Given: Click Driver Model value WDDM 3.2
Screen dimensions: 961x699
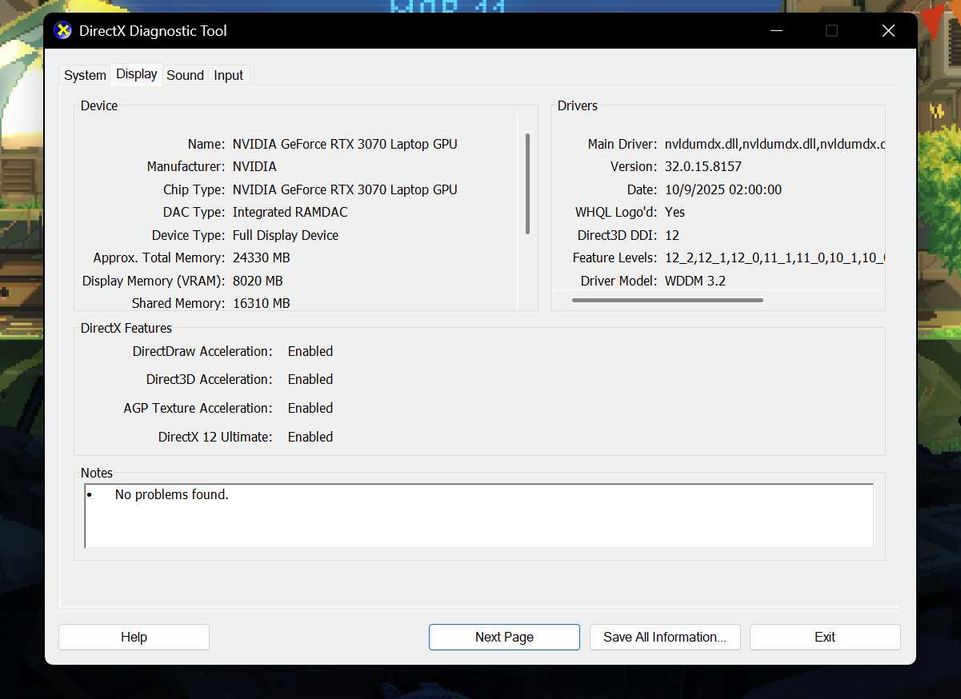Looking at the screenshot, I should tap(695, 281).
